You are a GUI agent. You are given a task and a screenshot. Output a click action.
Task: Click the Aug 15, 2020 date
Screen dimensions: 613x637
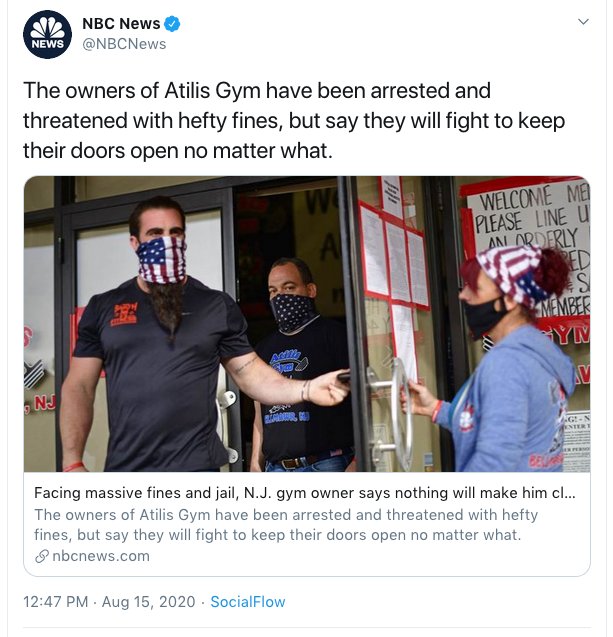point(148,602)
